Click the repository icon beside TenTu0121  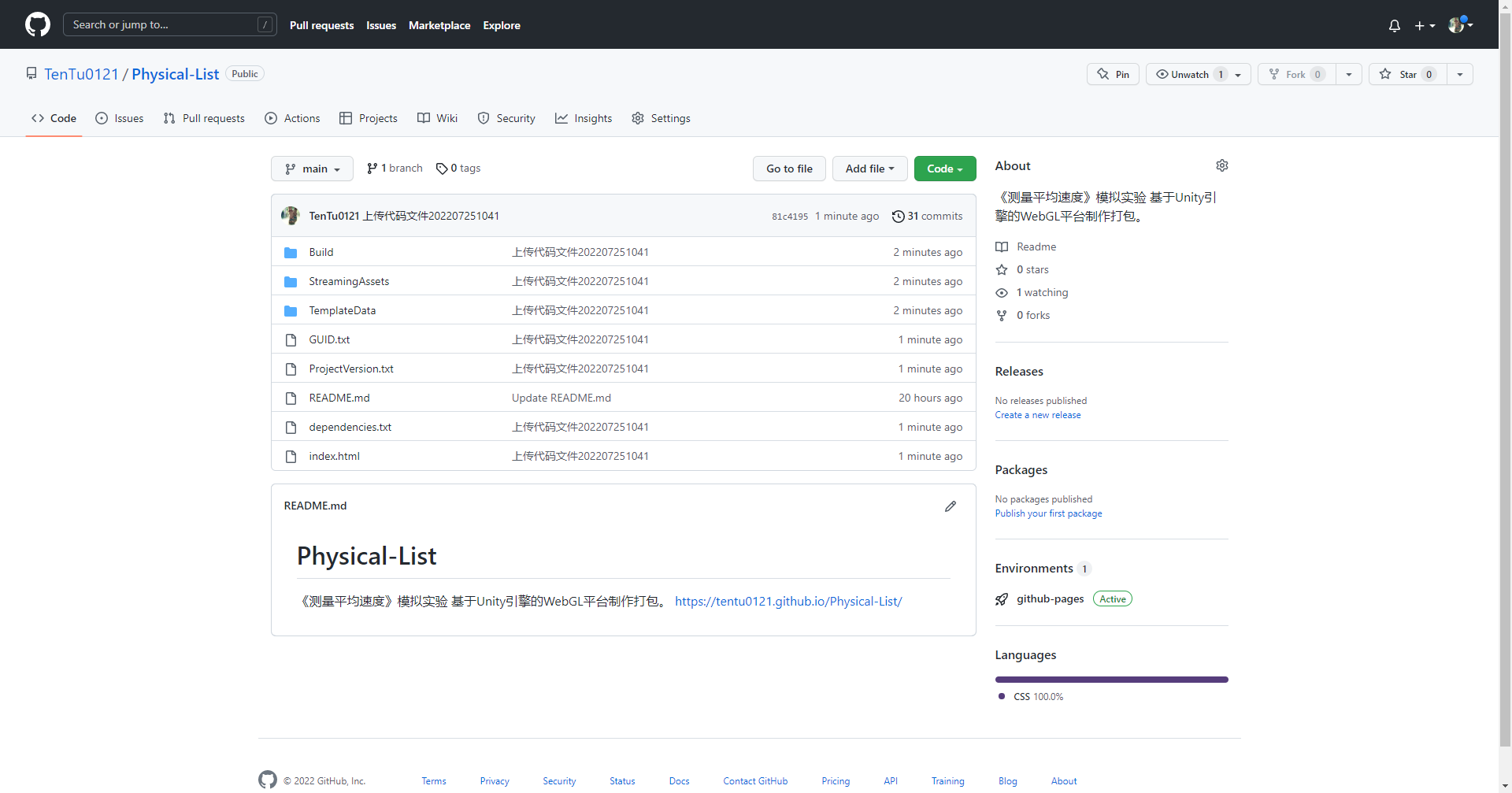pyautogui.click(x=31, y=73)
